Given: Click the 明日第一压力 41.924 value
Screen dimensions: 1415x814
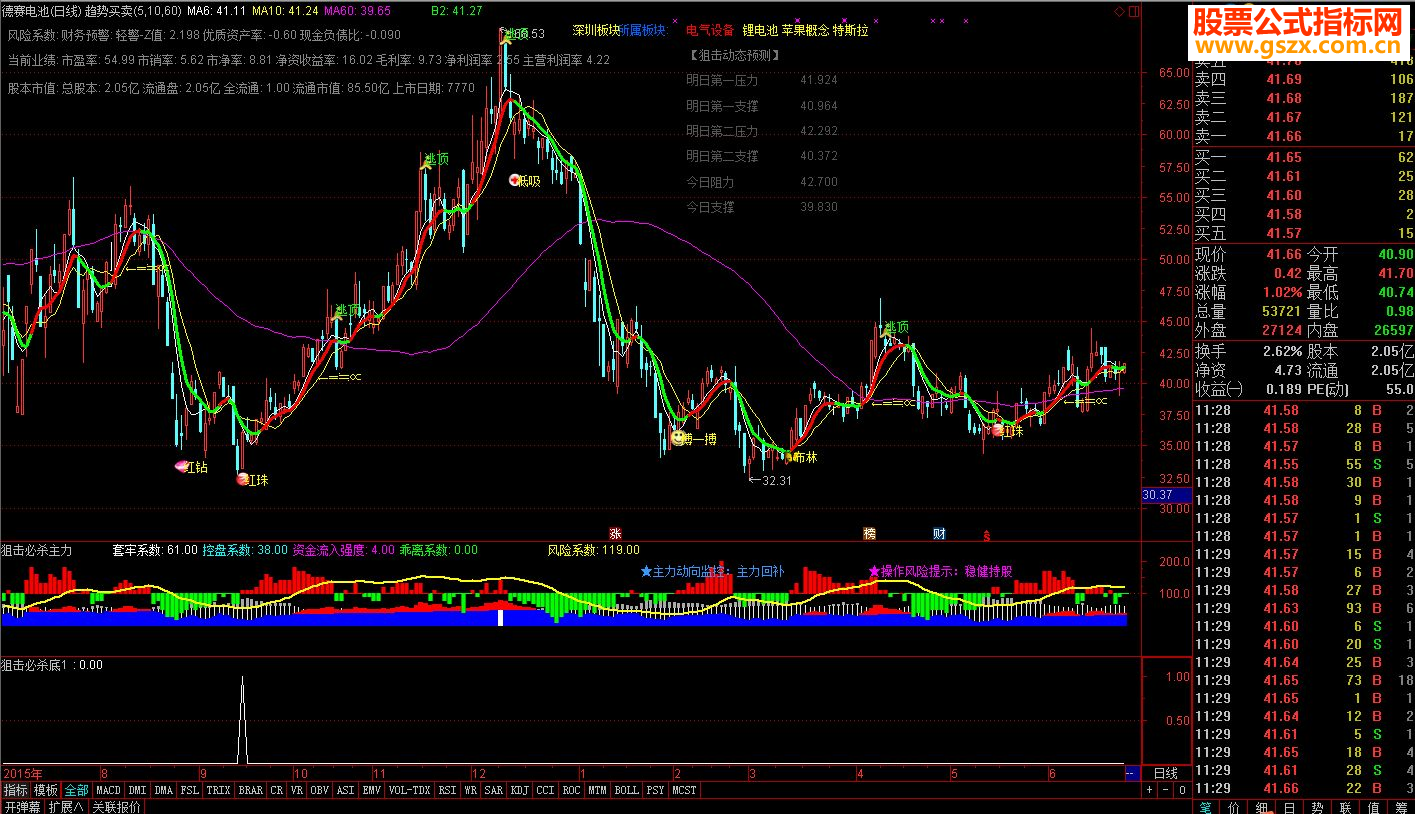Looking at the screenshot, I should tap(819, 80).
